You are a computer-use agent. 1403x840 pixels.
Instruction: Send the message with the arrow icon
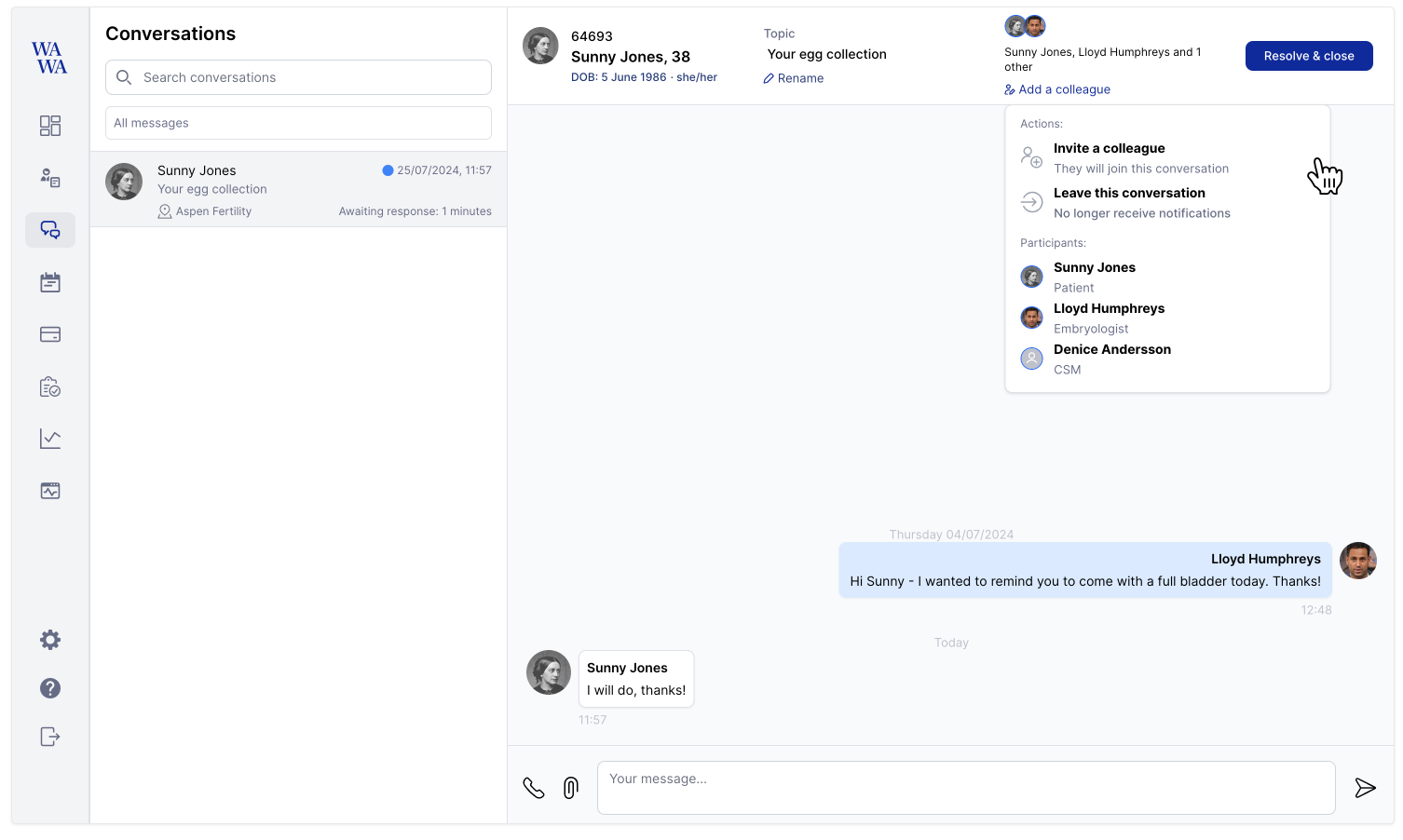pos(1365,788)
